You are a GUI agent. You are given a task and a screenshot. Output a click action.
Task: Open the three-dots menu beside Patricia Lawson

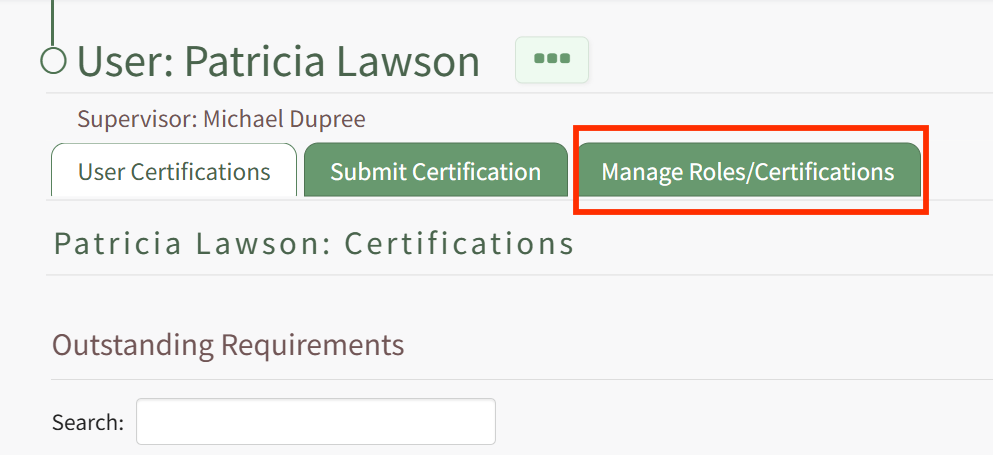[552, 60]
